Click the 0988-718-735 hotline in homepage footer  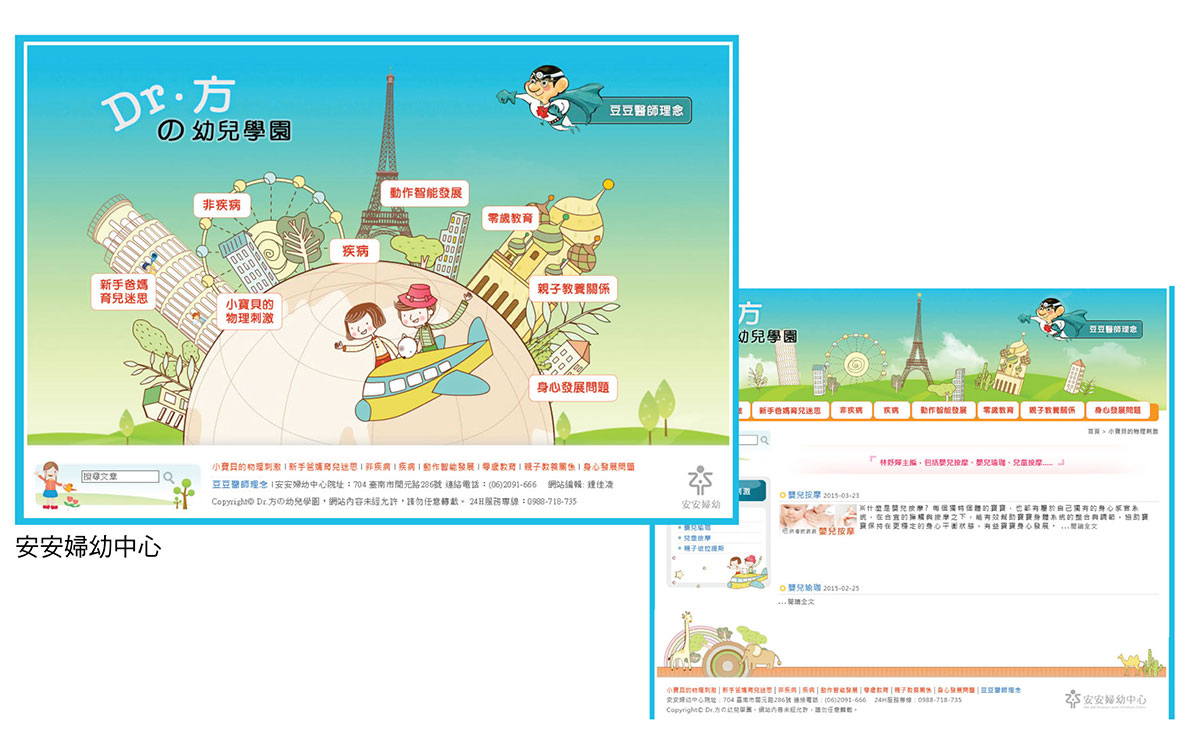[x=550, y=502]
